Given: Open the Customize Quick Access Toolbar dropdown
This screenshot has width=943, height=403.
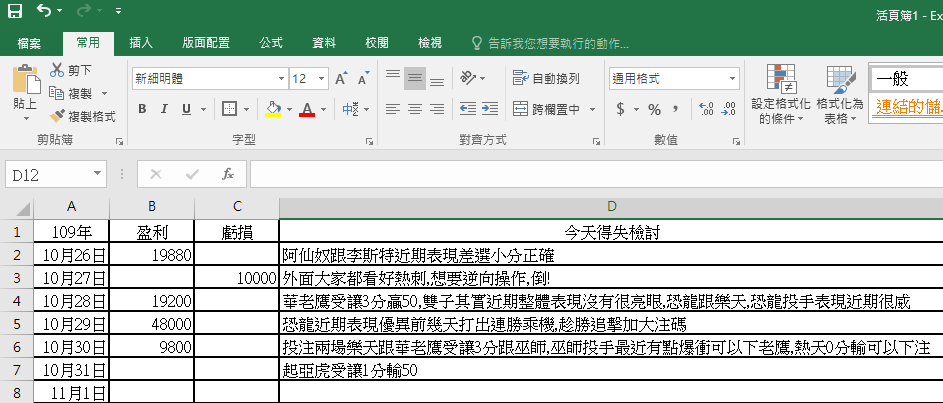Looking at the screenshot, I should (118, 11).
